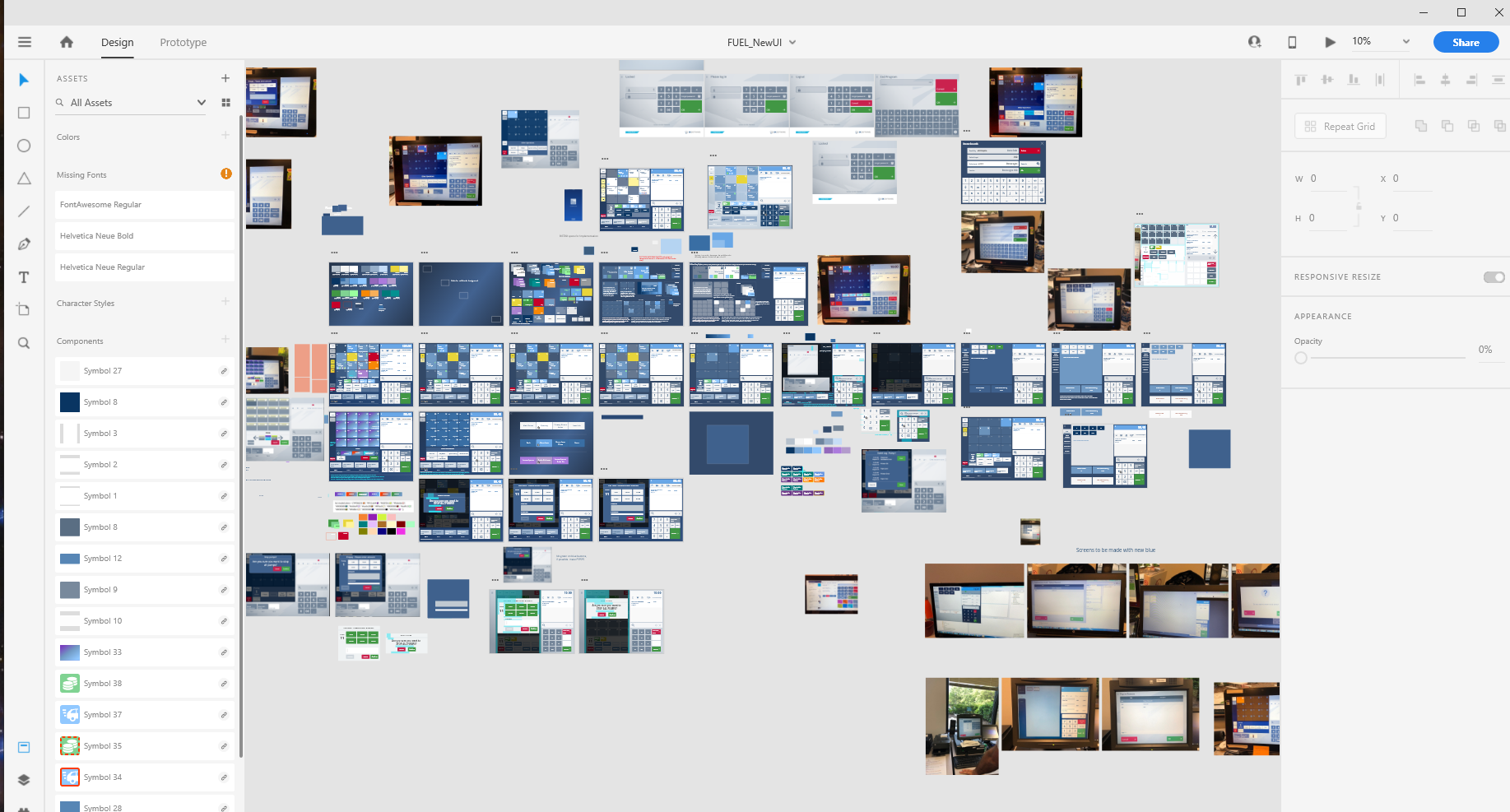The image size is (1510, 812).
Task: Open the zoom level dropdown
Action: 1405,41
